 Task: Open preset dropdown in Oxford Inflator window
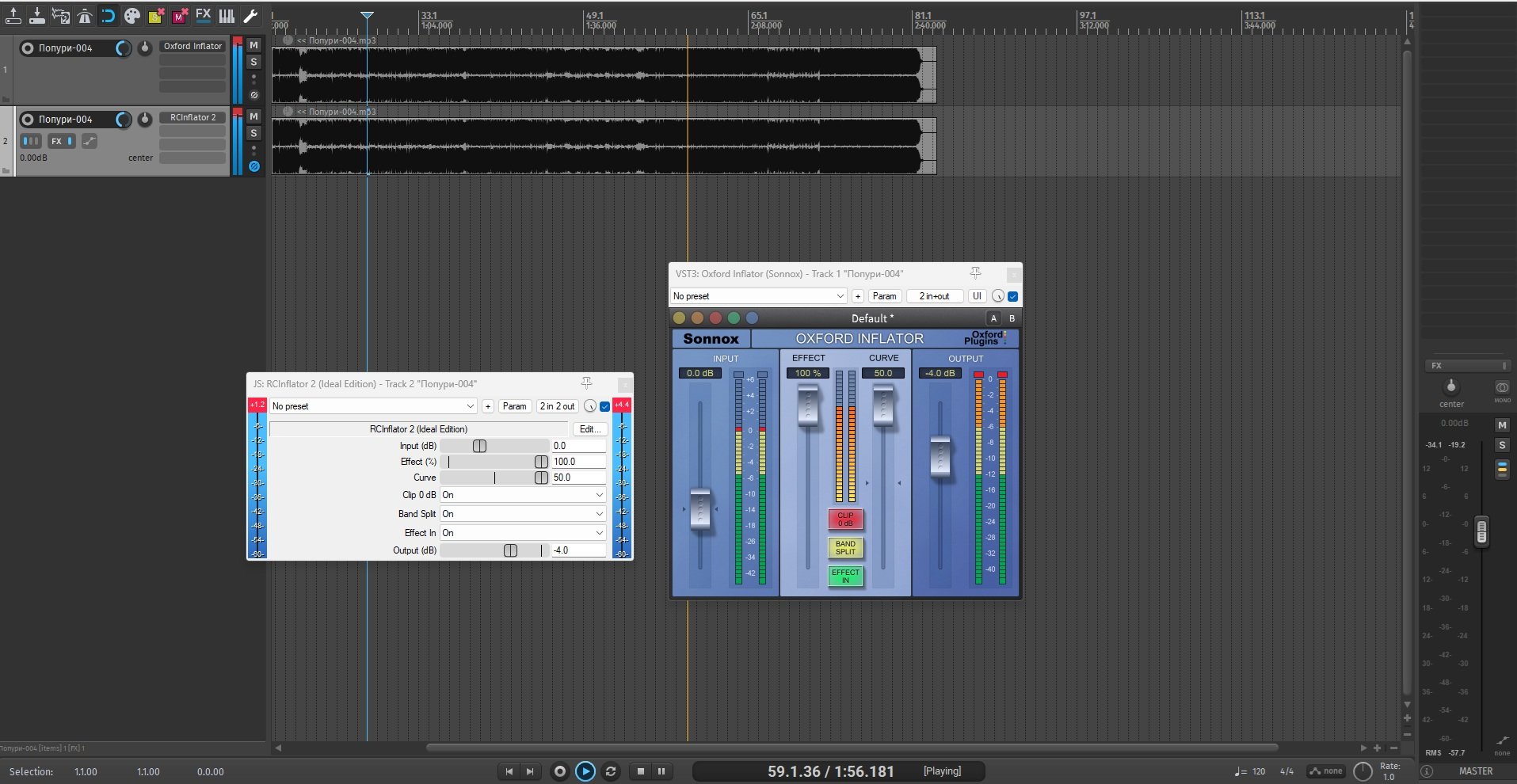pos(759,296)
